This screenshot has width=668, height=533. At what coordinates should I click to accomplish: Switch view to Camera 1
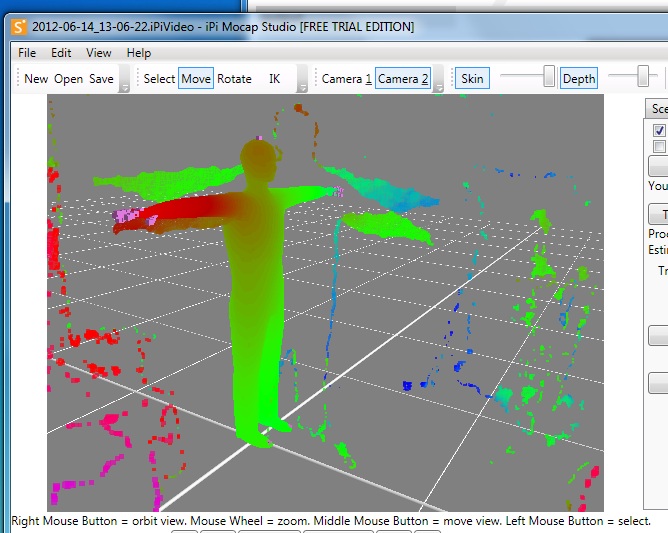[x=346, y=78]
